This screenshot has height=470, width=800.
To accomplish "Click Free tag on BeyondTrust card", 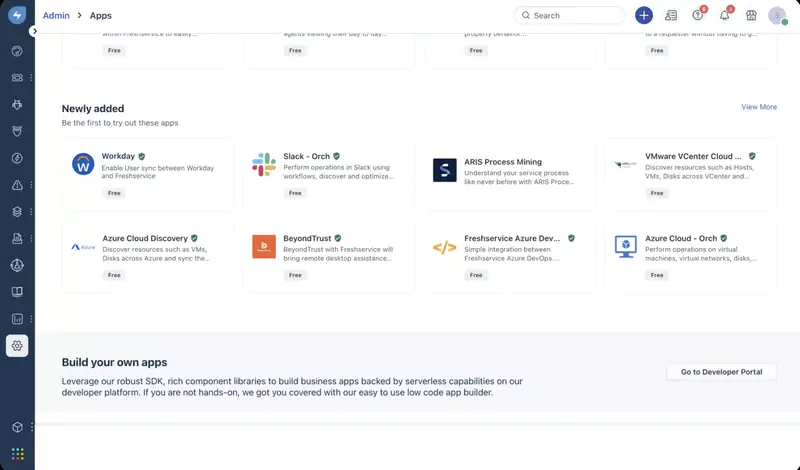I will tap(295, 275).
